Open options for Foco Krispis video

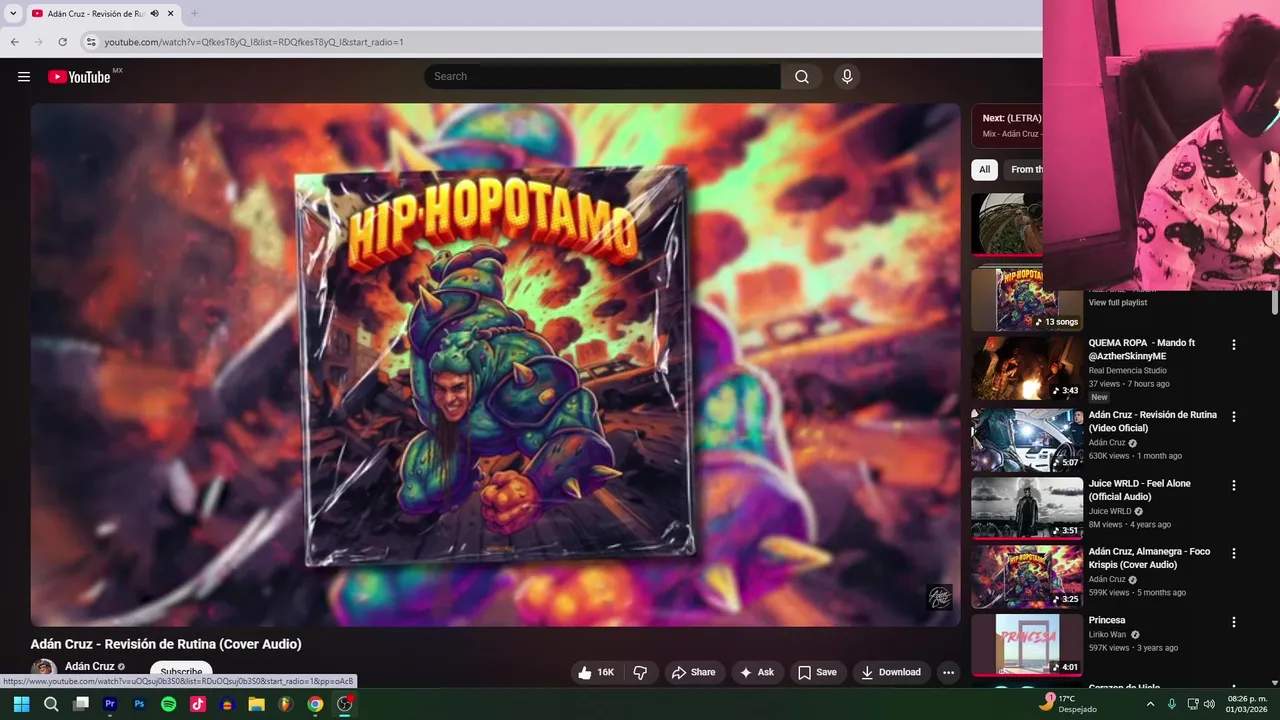[1233, 553]
